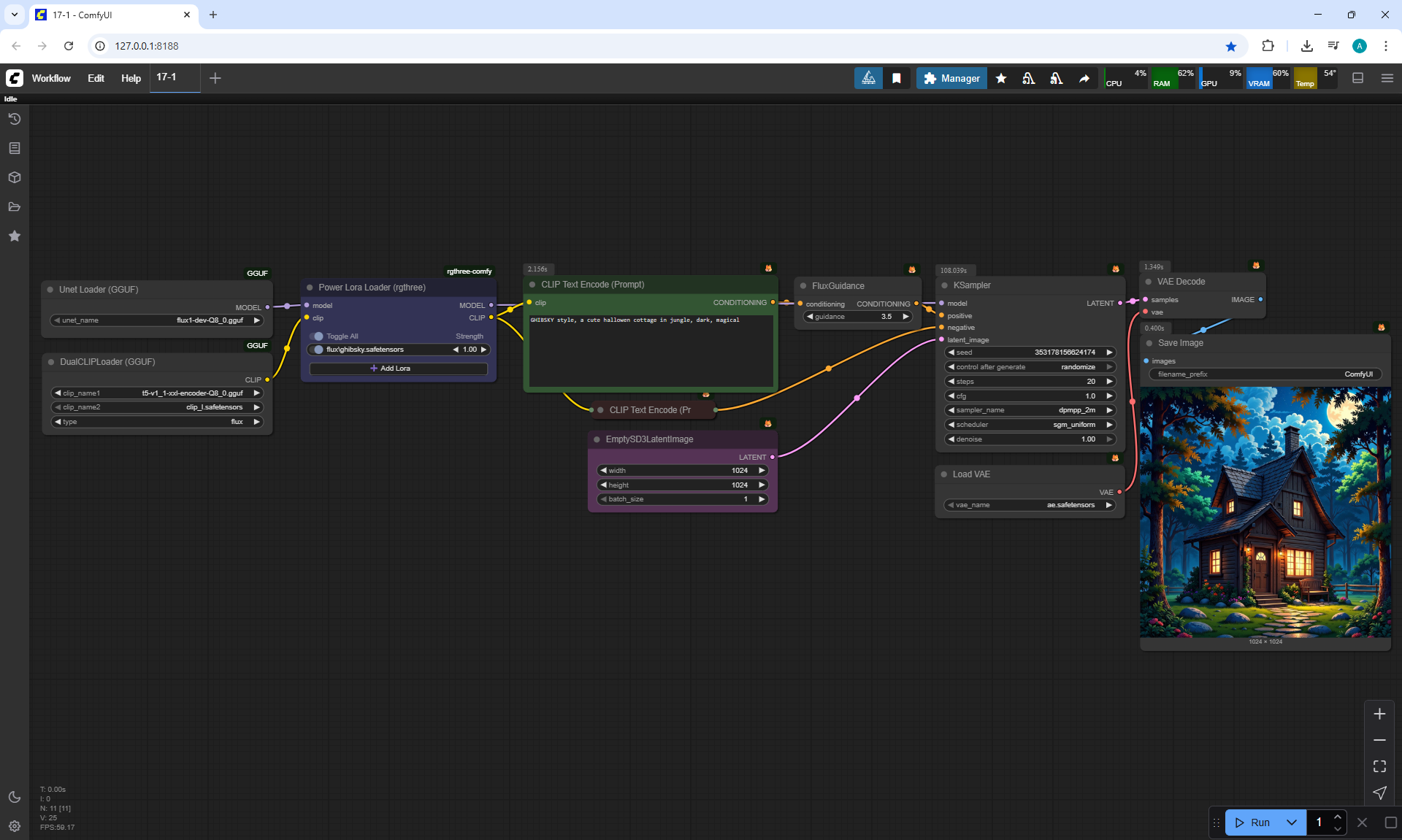
Task: Open the node library cube icon
Action: (x=15, y=177)
